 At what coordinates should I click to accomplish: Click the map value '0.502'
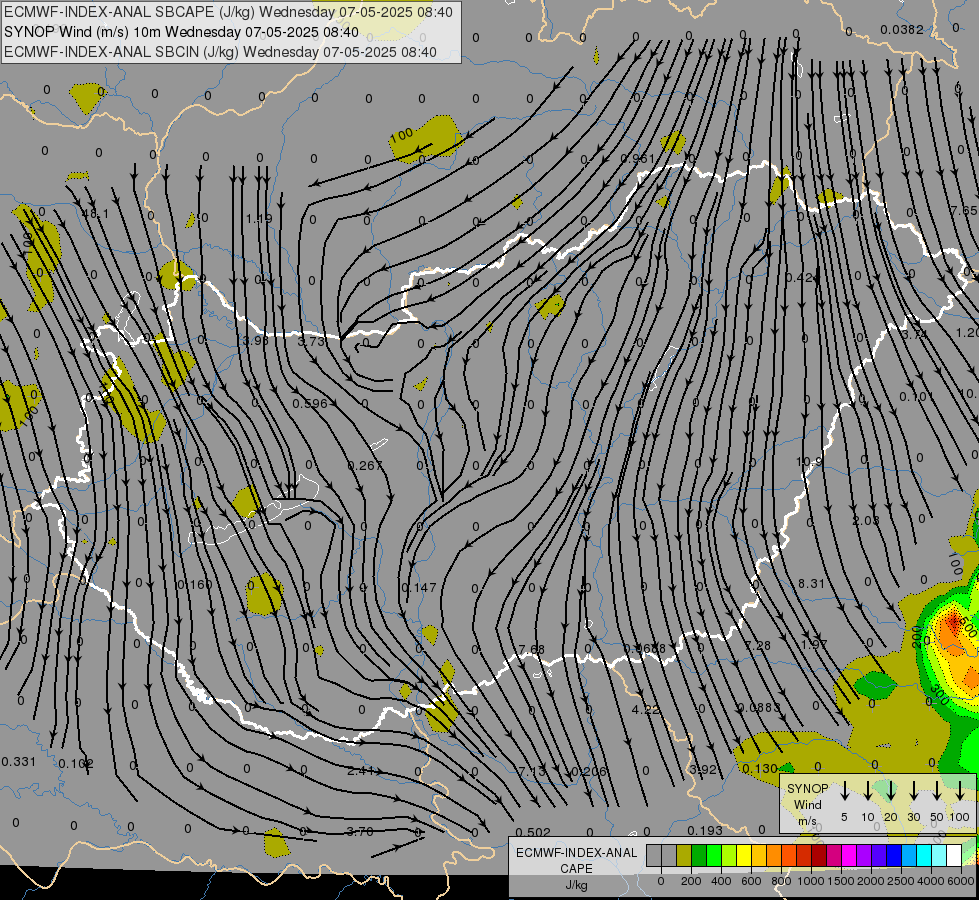[x=534, y=833]
